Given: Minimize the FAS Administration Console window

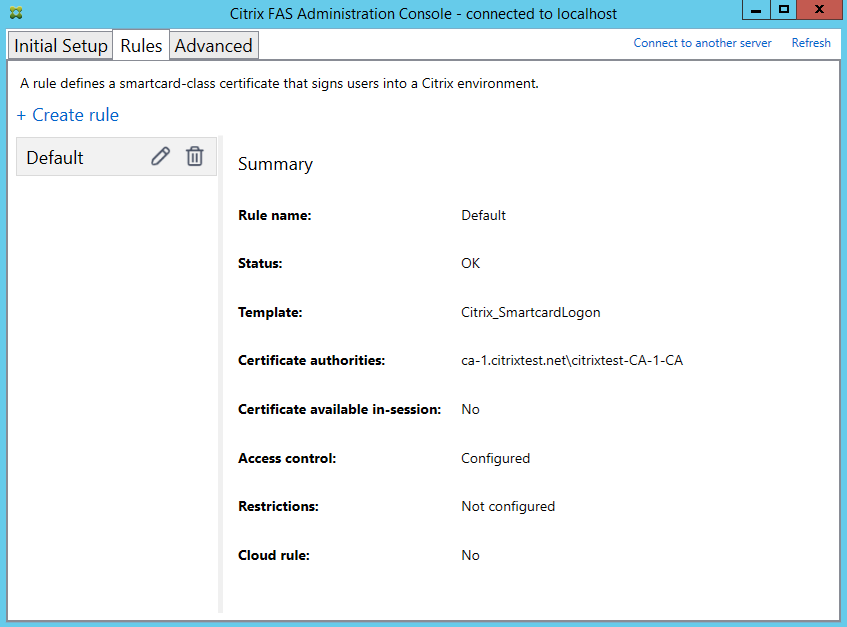Looking at the screenshot, I should pos(756,10).
